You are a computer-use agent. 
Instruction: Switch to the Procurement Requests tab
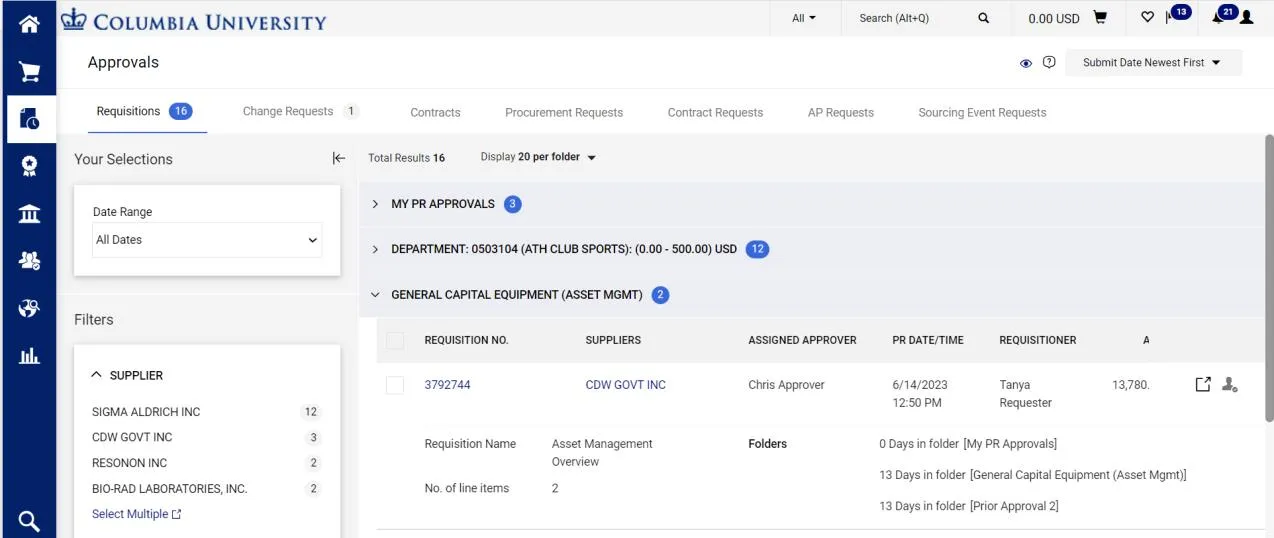564,112
